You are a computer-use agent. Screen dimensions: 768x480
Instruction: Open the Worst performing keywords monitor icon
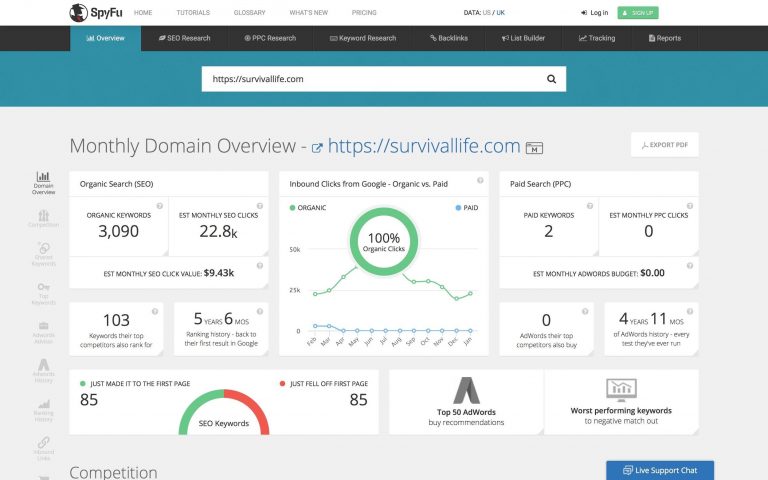click(621, 388)
